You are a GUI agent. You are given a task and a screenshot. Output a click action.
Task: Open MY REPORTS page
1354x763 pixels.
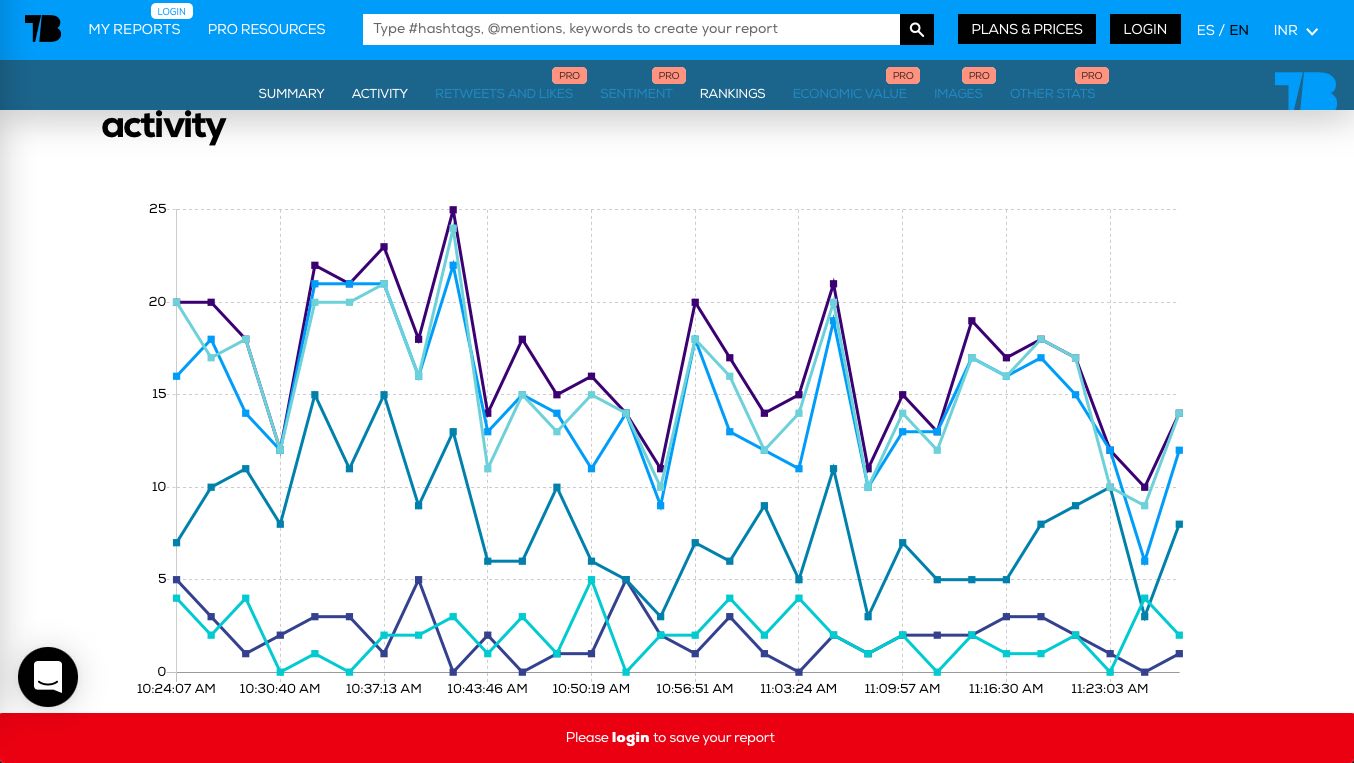[x=134, y=29]
